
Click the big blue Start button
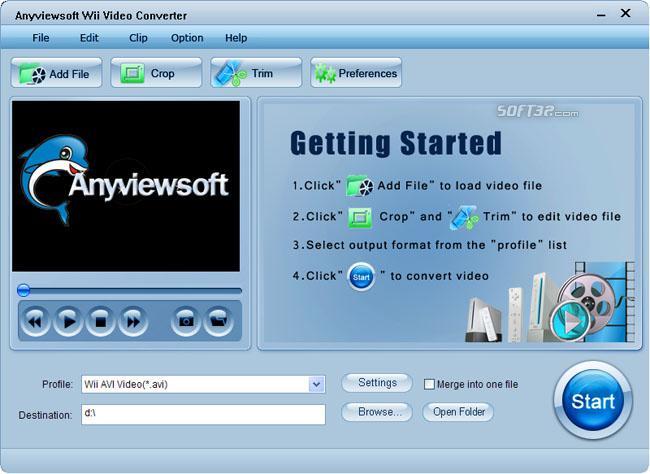point(593,401)
